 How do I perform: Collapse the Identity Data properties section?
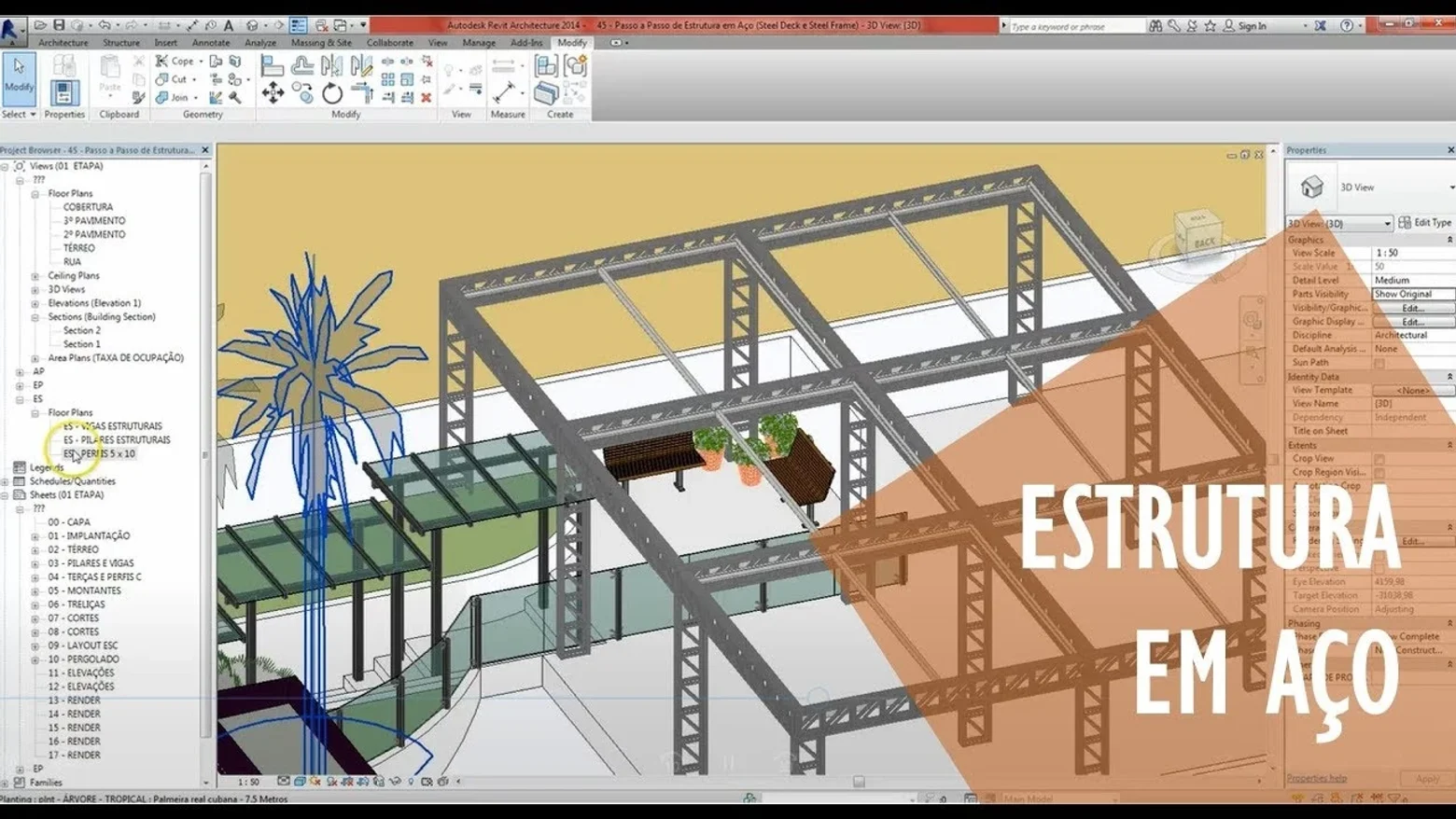tap(1449, 377)
